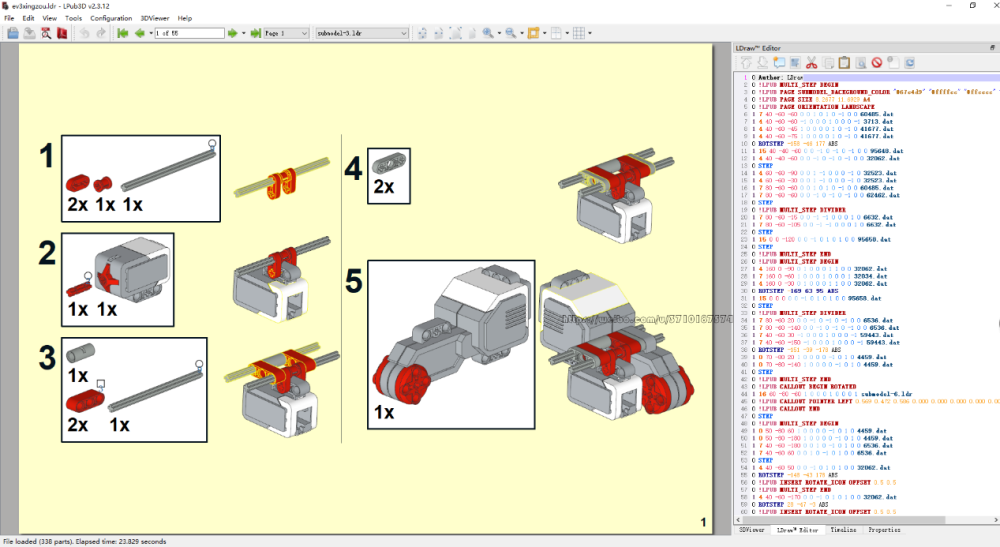Image resolution: width=1000 pixels, height=547 pixels.
Task: Click the Zoom Out magnifier icon
Action: (511, 33)
